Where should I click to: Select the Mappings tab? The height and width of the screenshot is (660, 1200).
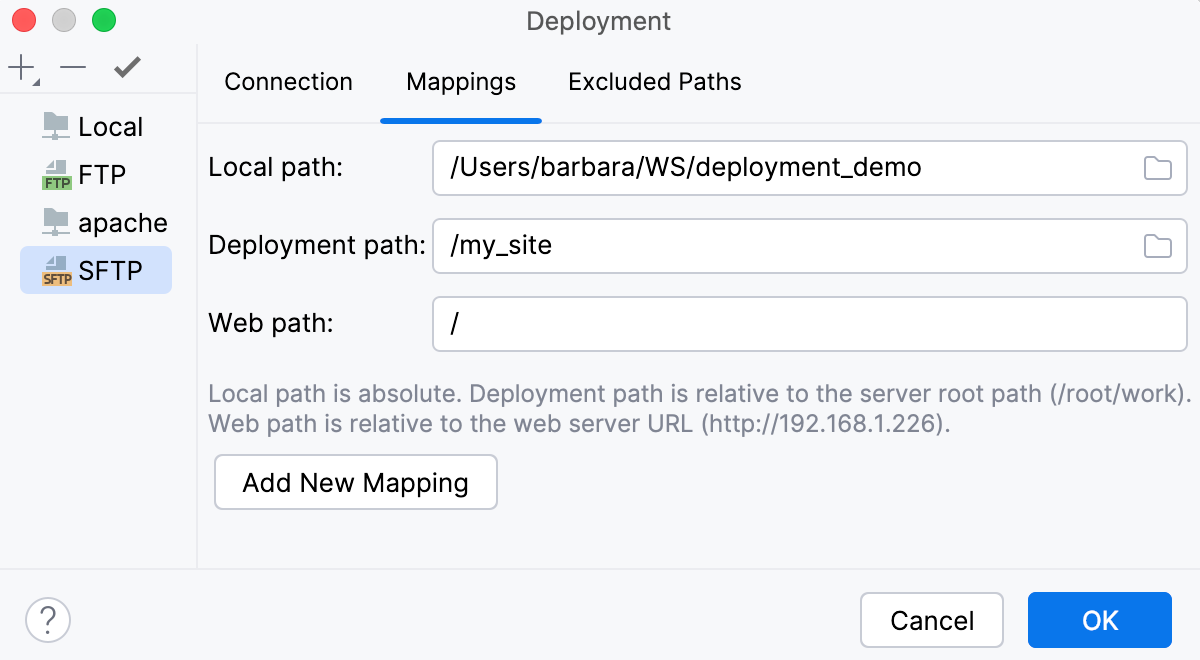tap(460, 82)
